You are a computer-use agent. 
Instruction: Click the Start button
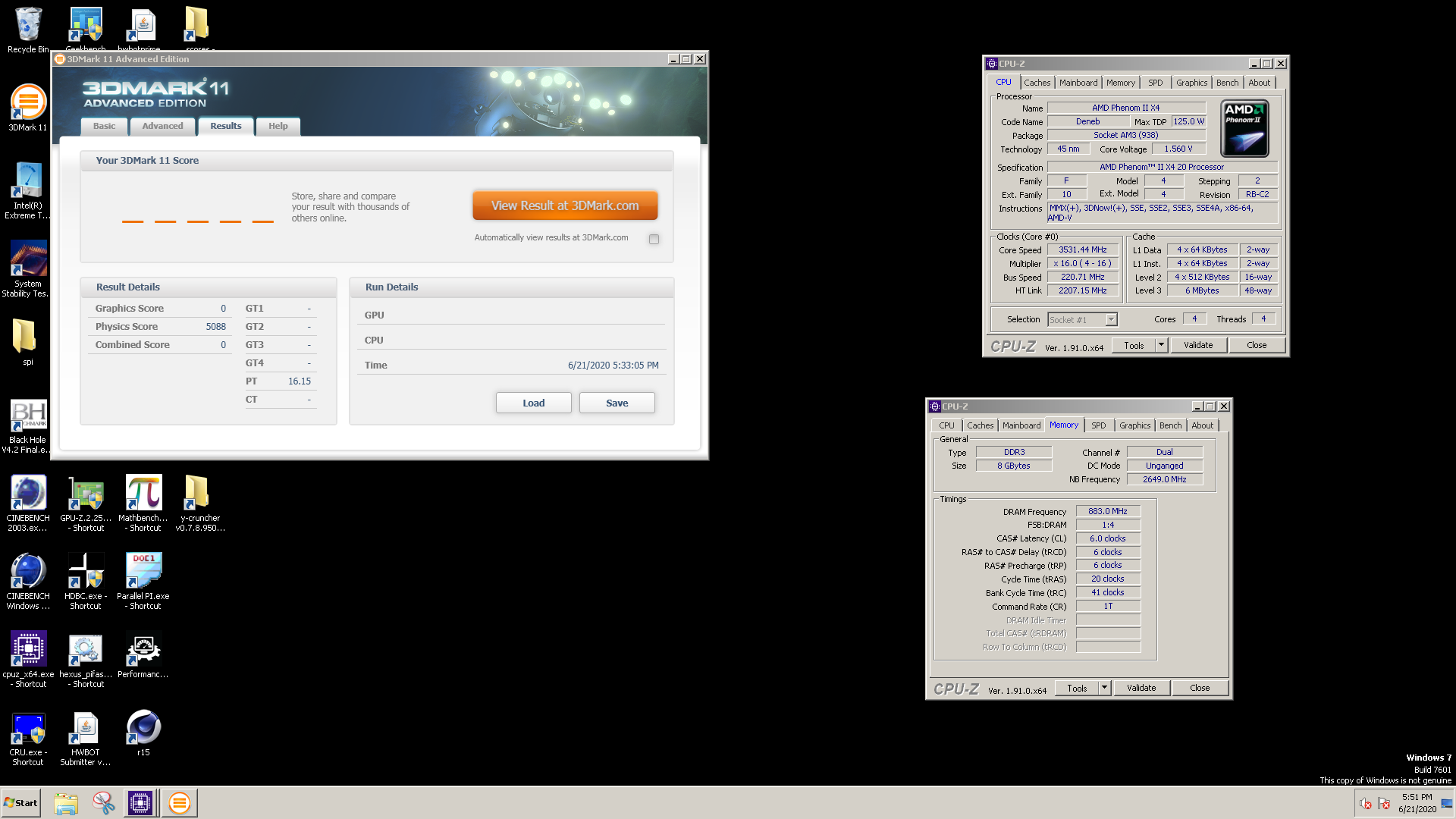[21, 803]
